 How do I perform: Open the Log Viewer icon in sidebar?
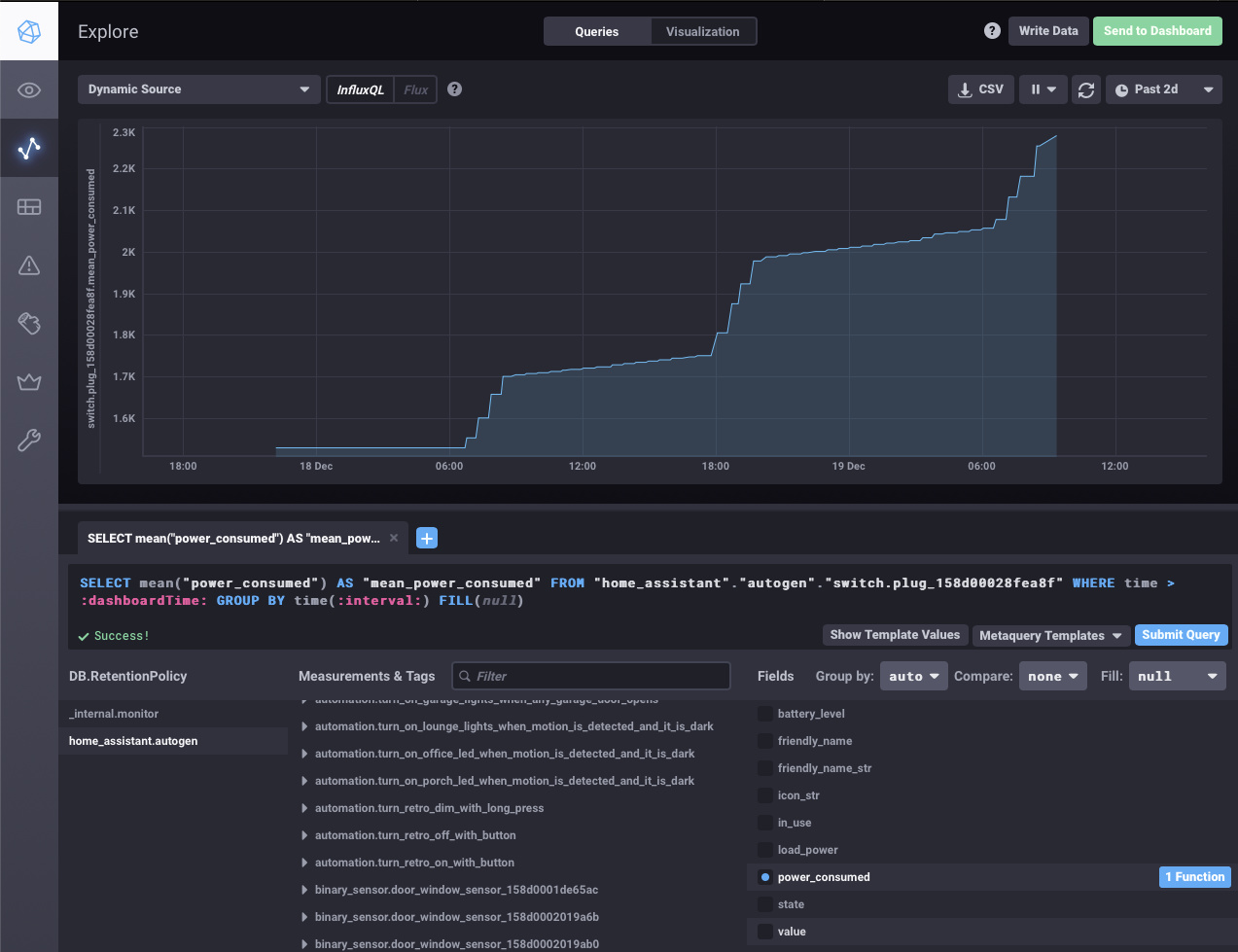[29, 324]
